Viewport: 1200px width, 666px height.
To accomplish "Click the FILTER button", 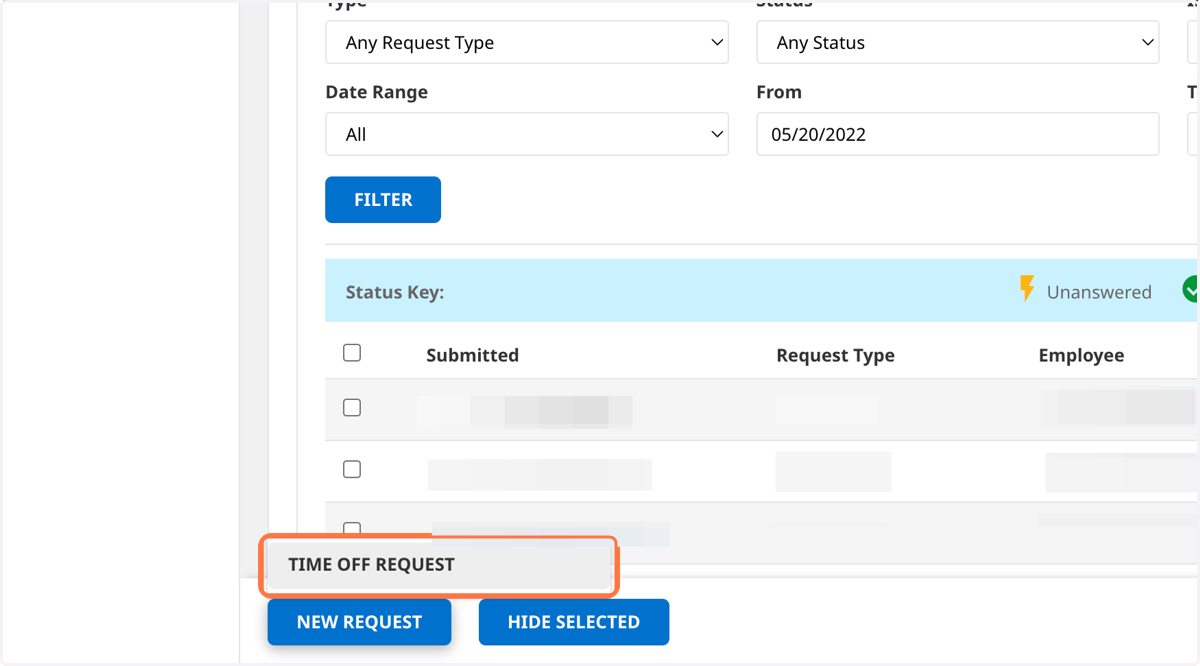I will 383,200.
